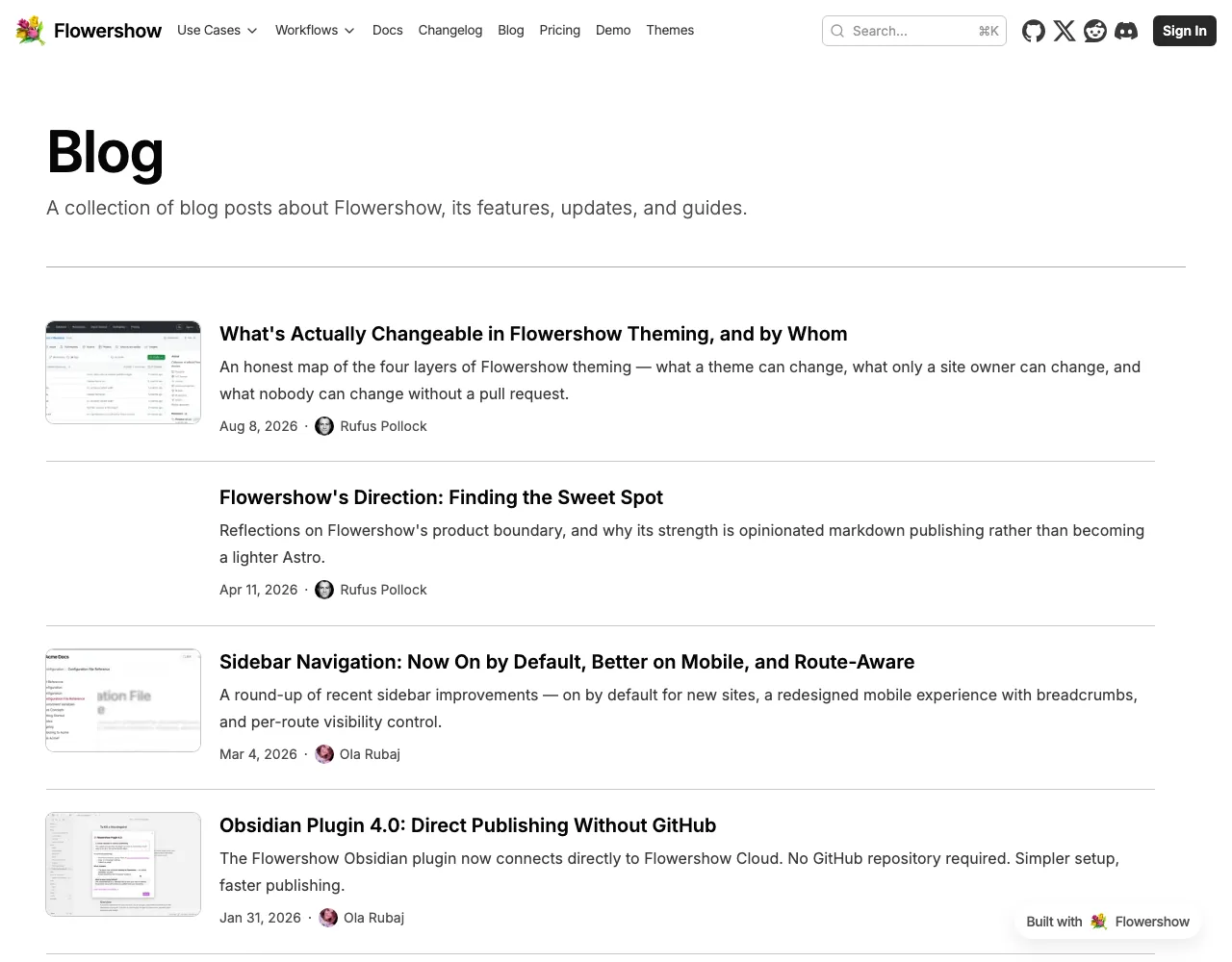Click the Flowershow brand name in header
Viewport: 1232px width, 962px height.
tap(108, 31)
